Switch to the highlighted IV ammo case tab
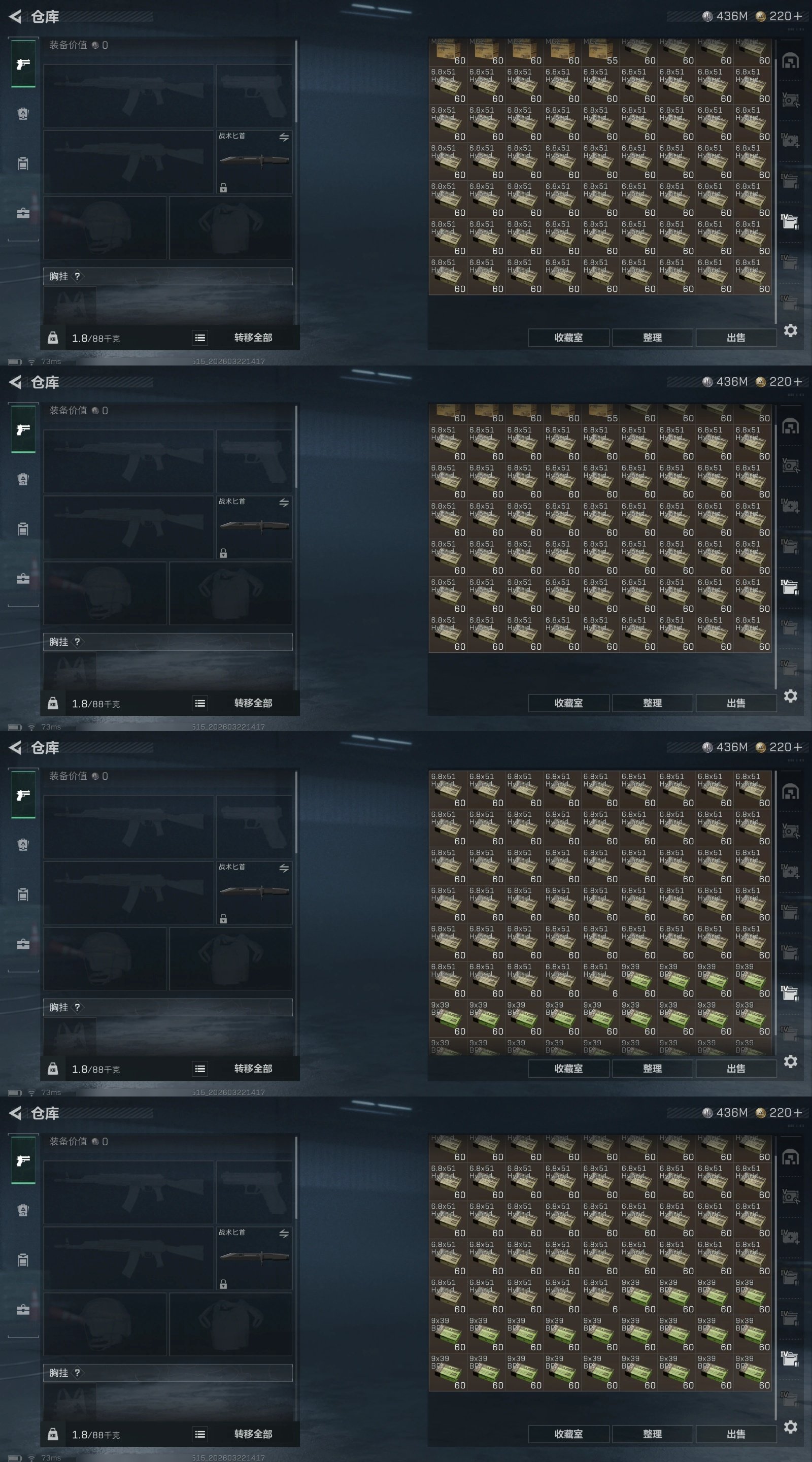812x1462 pixels. (x=791, y=221)
